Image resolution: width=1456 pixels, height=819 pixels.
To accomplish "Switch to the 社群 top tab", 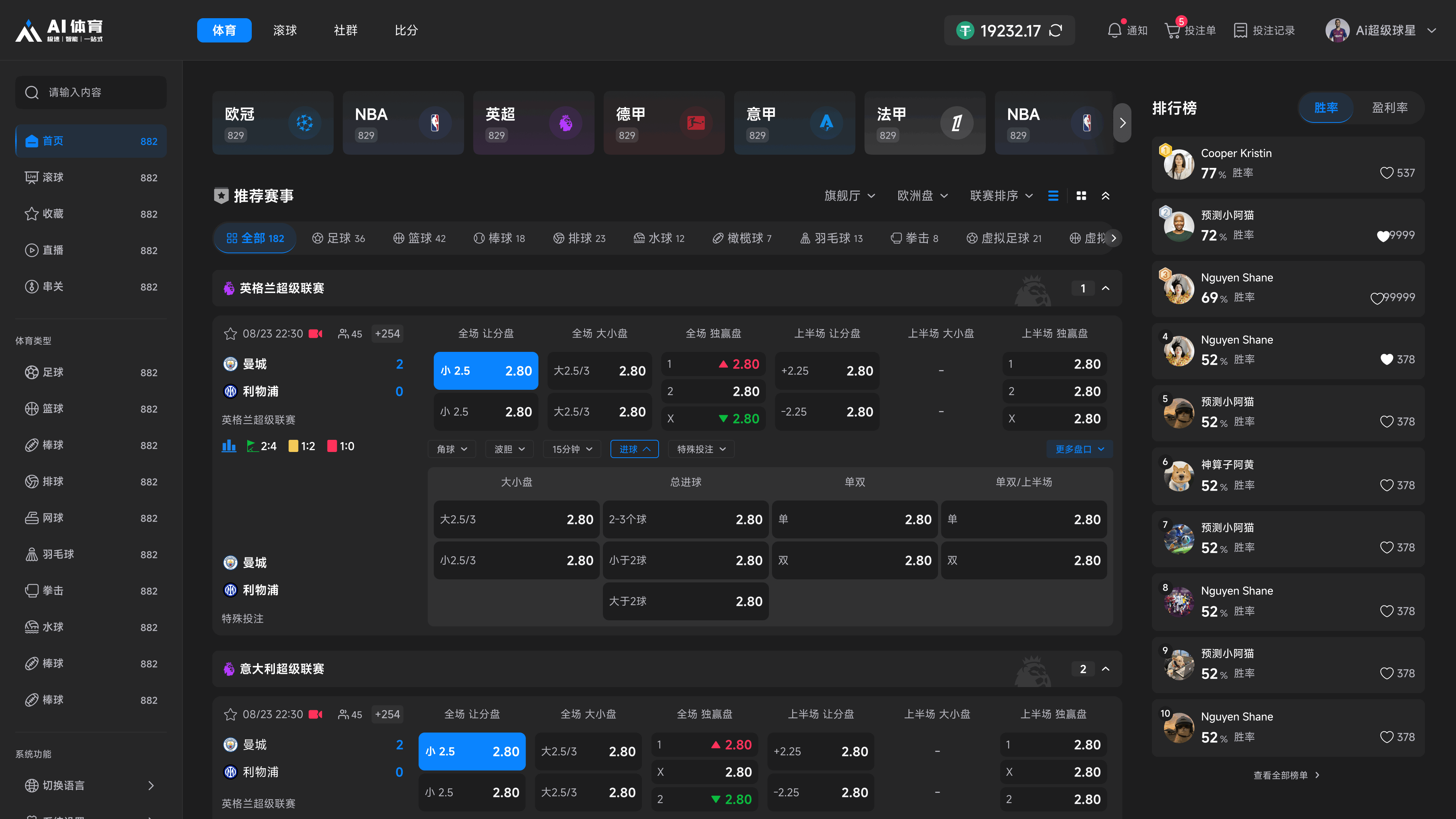I will pos(346,30).
